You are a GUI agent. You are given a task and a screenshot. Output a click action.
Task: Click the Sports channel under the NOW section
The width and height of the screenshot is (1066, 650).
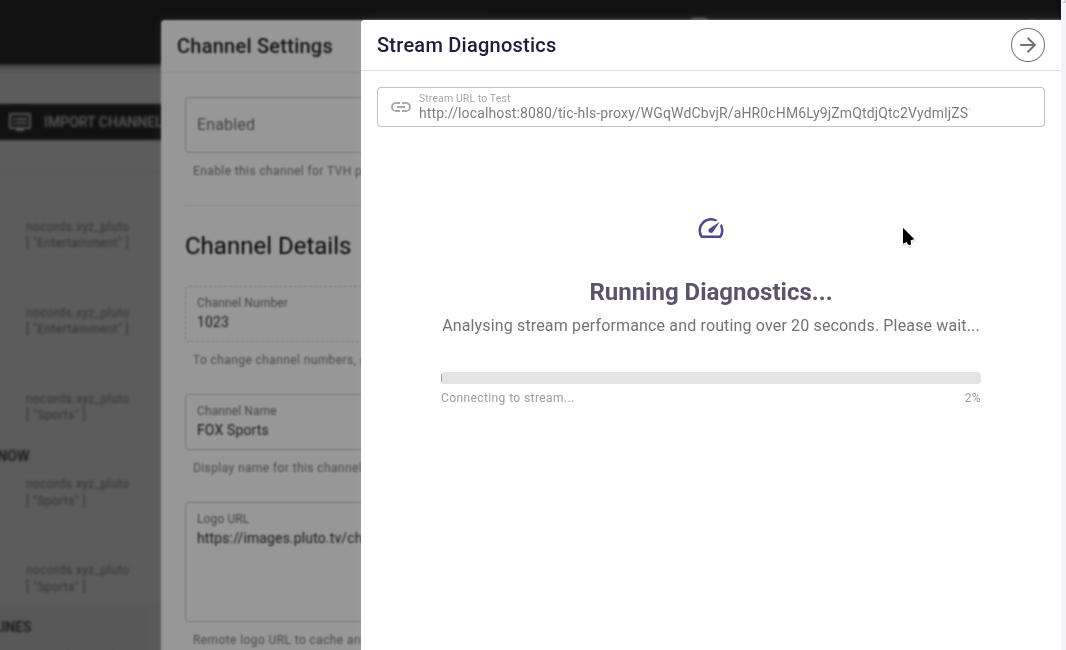point(77,492)
